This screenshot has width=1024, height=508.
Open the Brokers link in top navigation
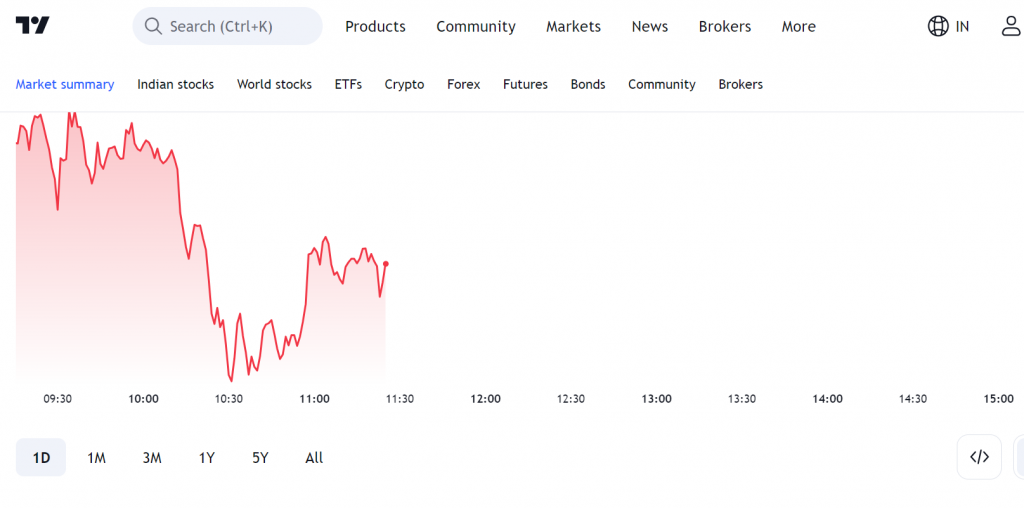tap(725, 27)
